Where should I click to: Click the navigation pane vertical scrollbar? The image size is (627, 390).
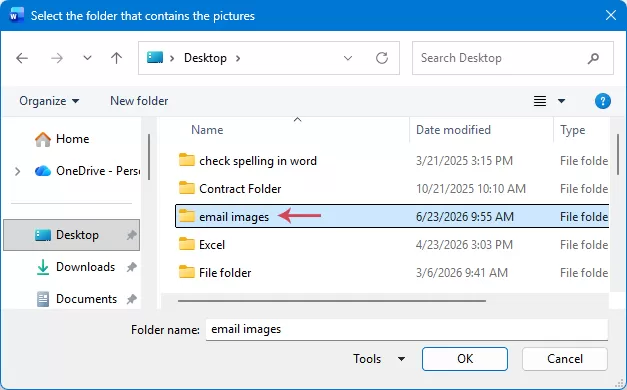[149, 157]
